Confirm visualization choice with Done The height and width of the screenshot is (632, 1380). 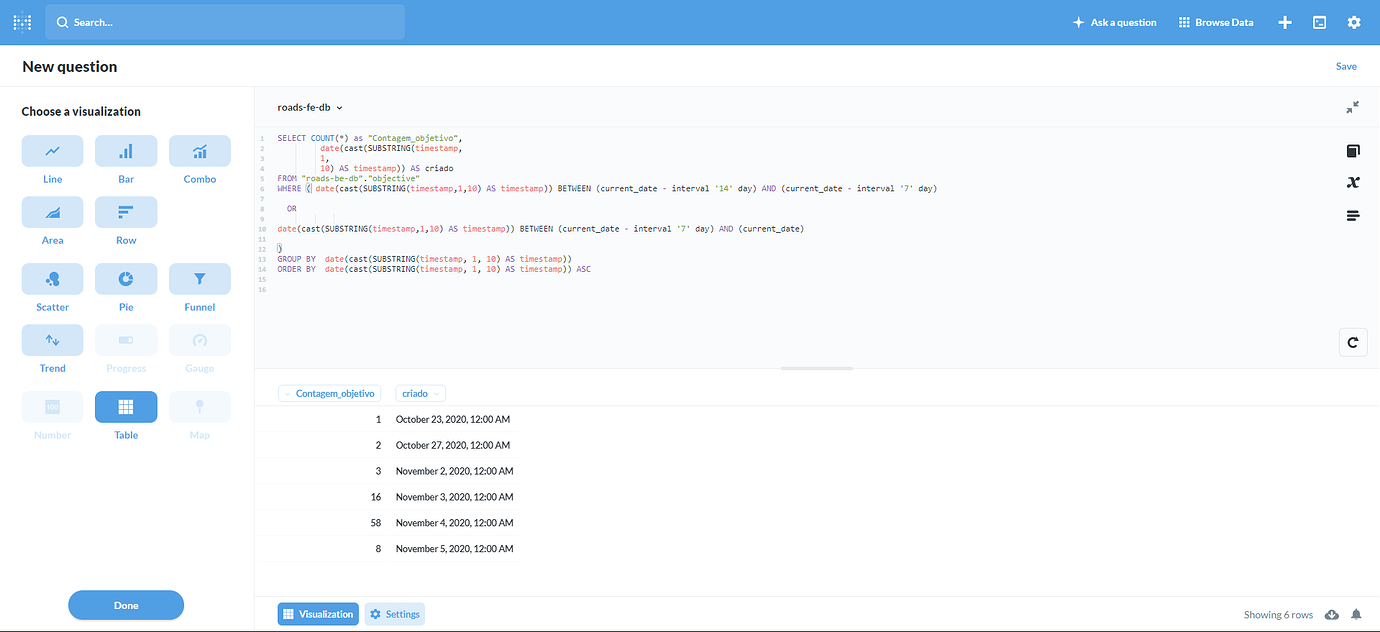[x=126, y=605]
